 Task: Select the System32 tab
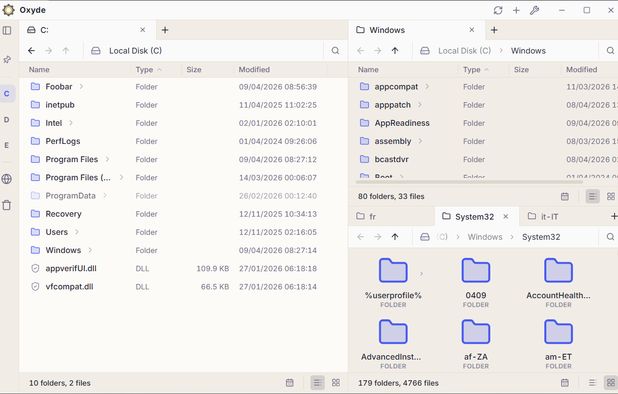pos(477,216)
